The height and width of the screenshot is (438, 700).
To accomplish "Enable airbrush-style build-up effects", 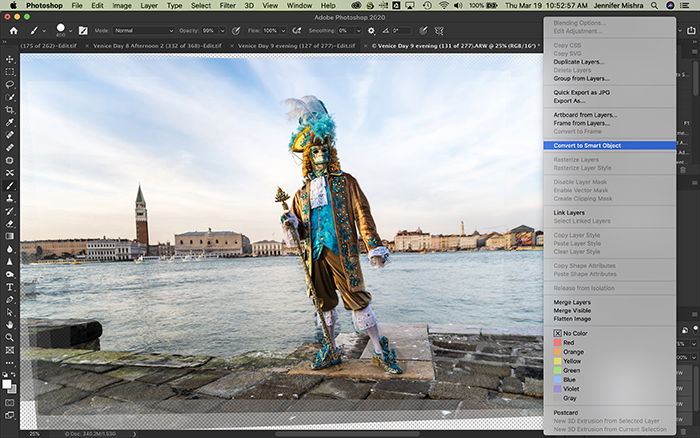I will 296,31.
